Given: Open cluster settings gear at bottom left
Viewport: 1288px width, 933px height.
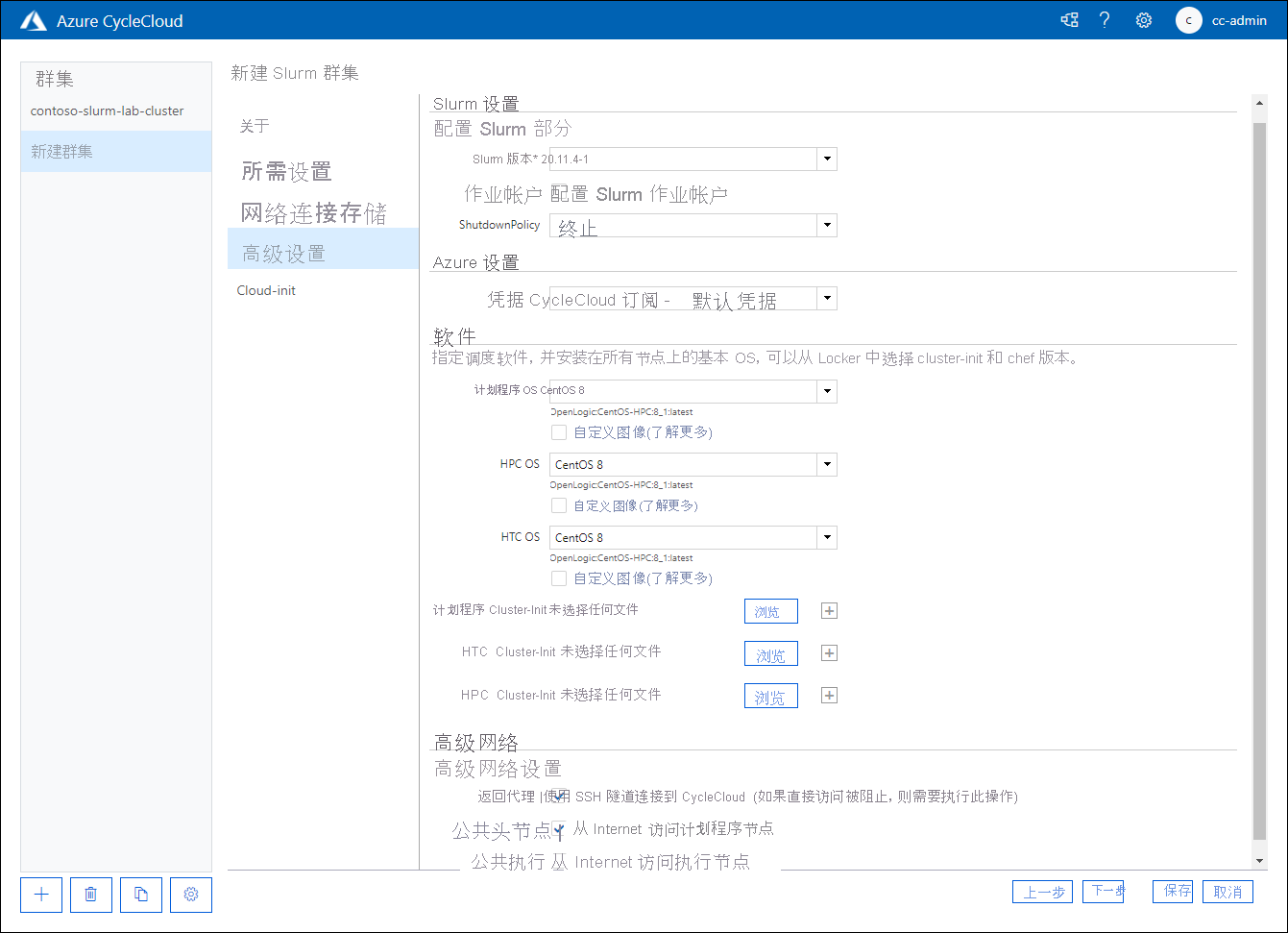Looking at the screenshot, I should click(x=191, y=895).
